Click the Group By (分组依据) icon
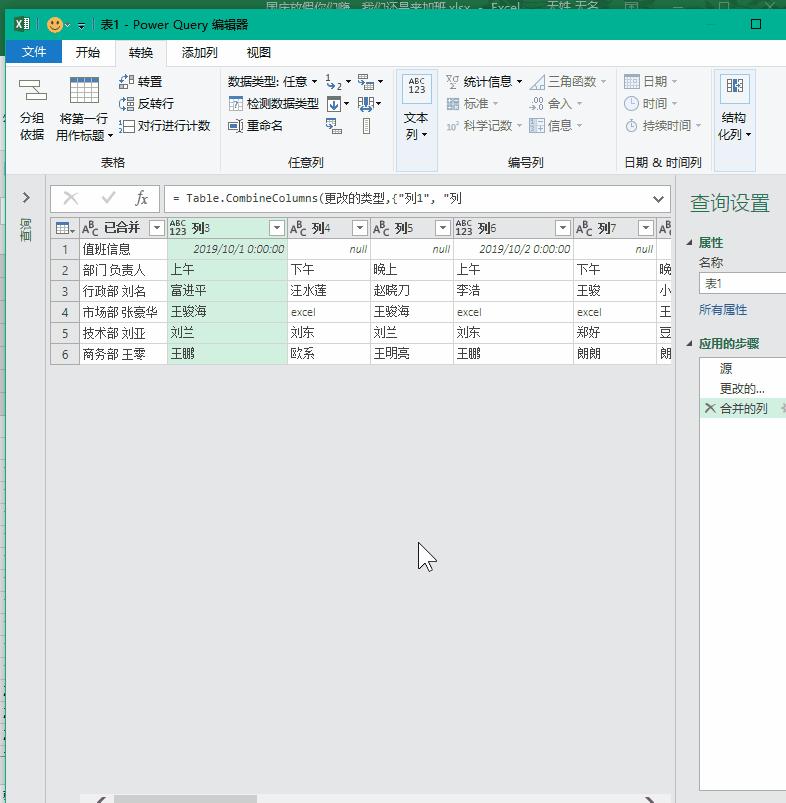The width and height of the screenshot is (786, 803). (32, 90)
